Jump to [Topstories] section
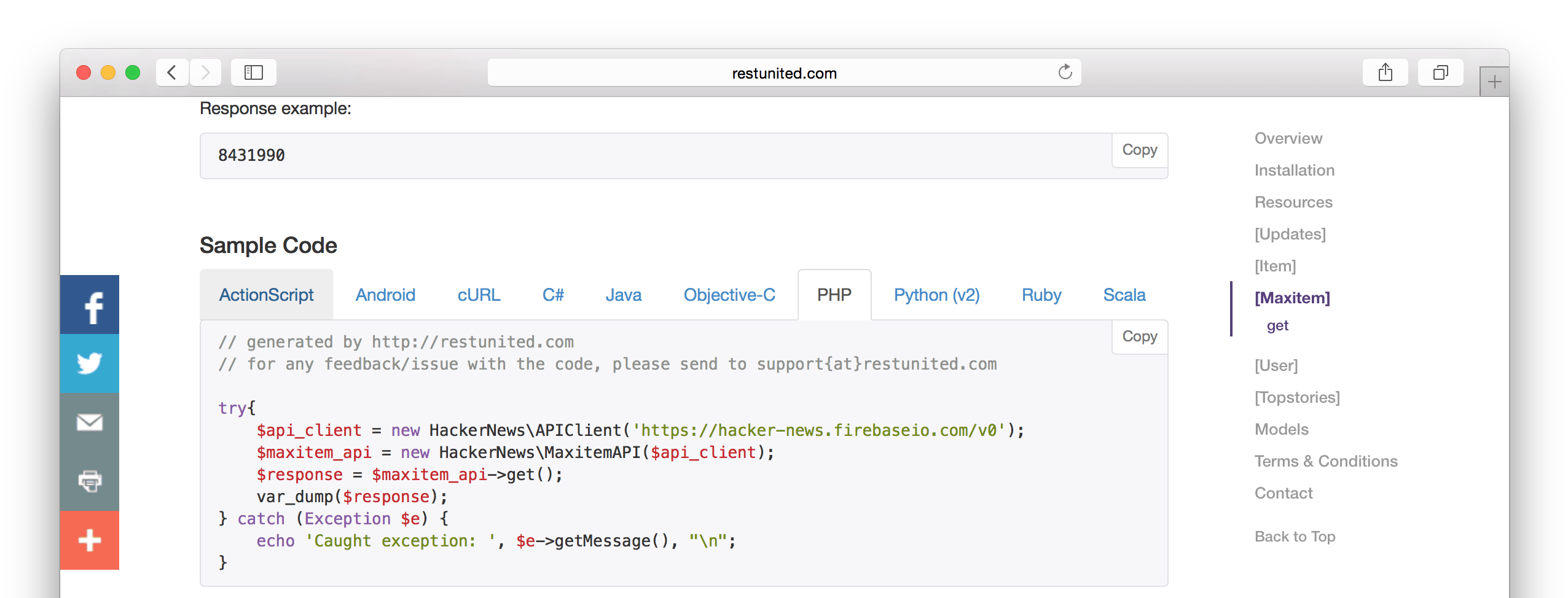 click(x=1296, y=397)
